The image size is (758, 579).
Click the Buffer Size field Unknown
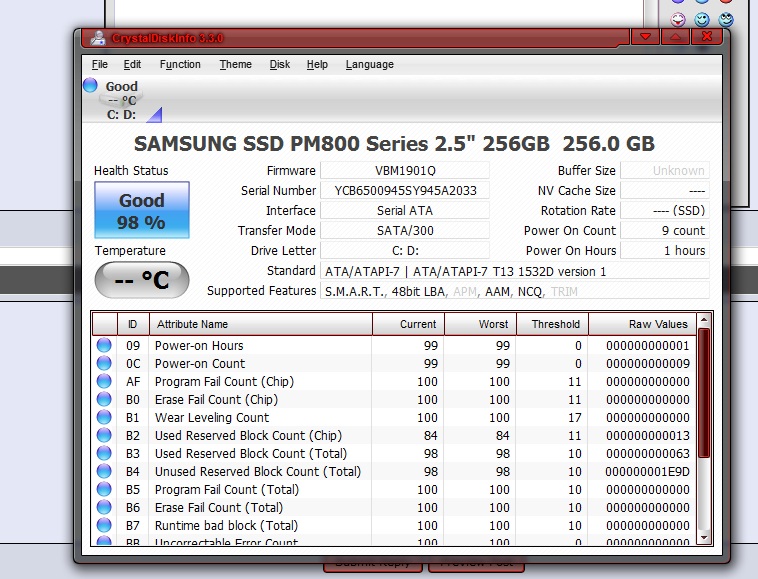[665, 170]
